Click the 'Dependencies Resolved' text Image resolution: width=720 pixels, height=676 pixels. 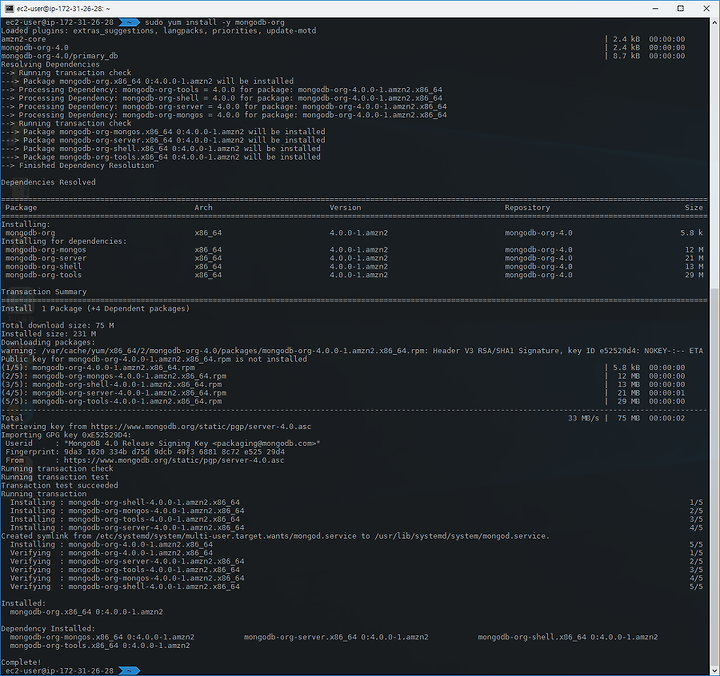point(48,182)
